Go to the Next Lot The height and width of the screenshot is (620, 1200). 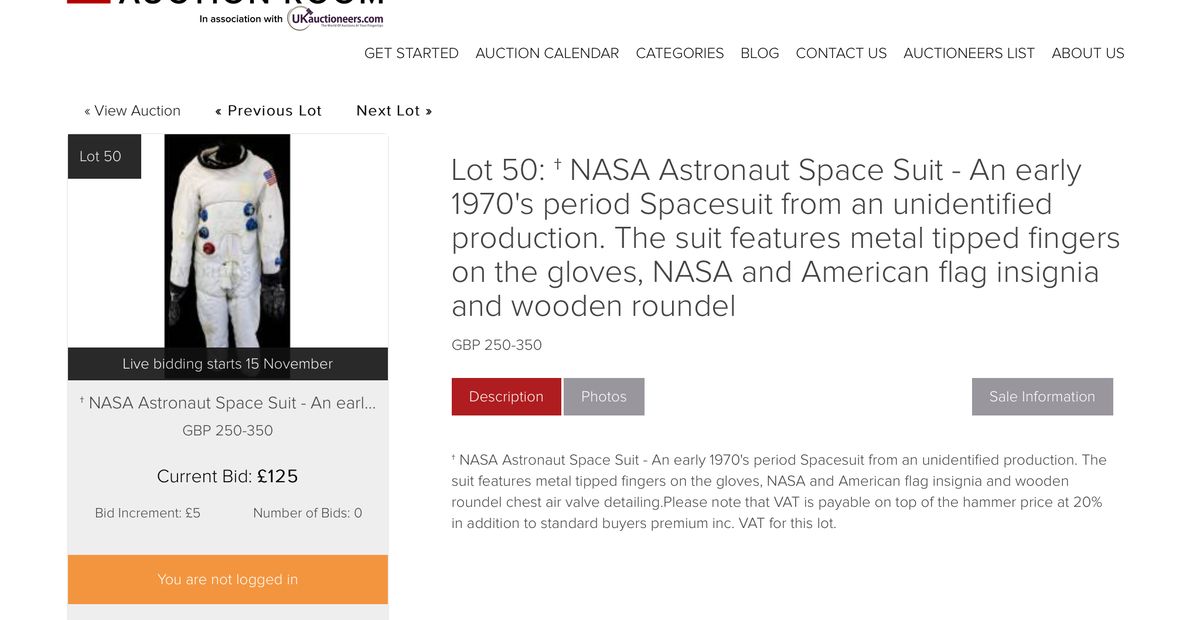point(394,111)
